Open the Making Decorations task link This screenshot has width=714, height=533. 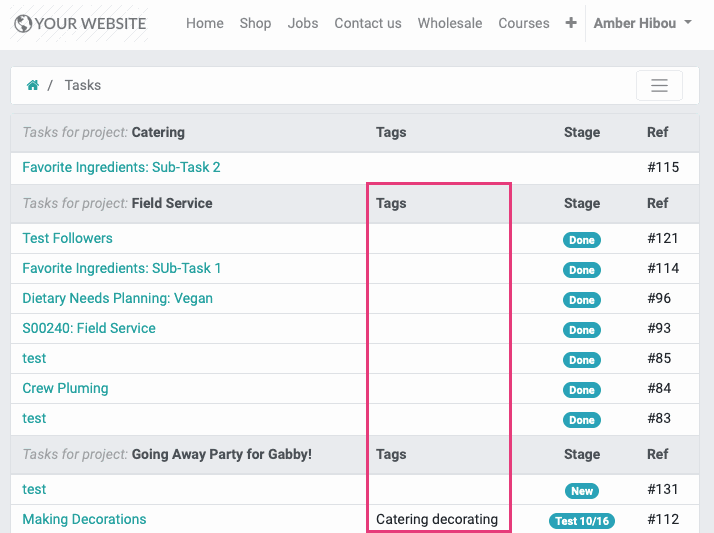84,519
